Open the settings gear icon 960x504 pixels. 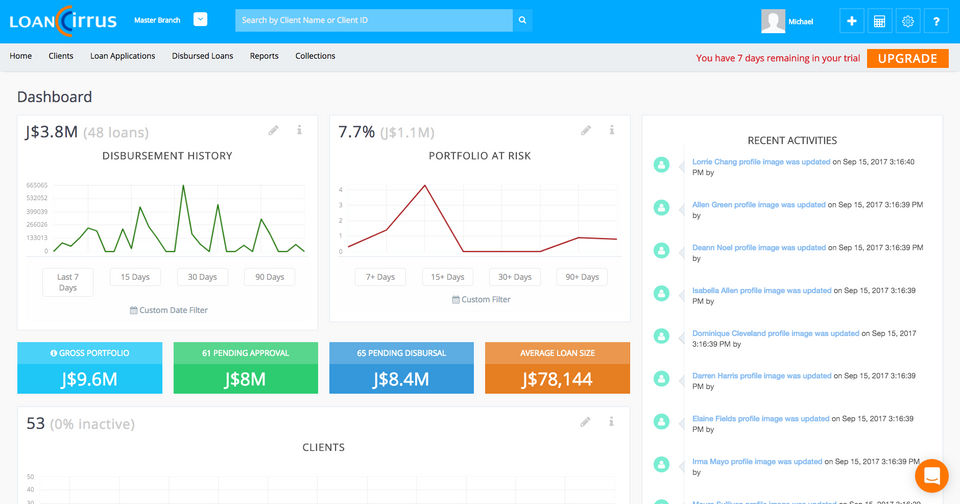click(x=908, y=21)
